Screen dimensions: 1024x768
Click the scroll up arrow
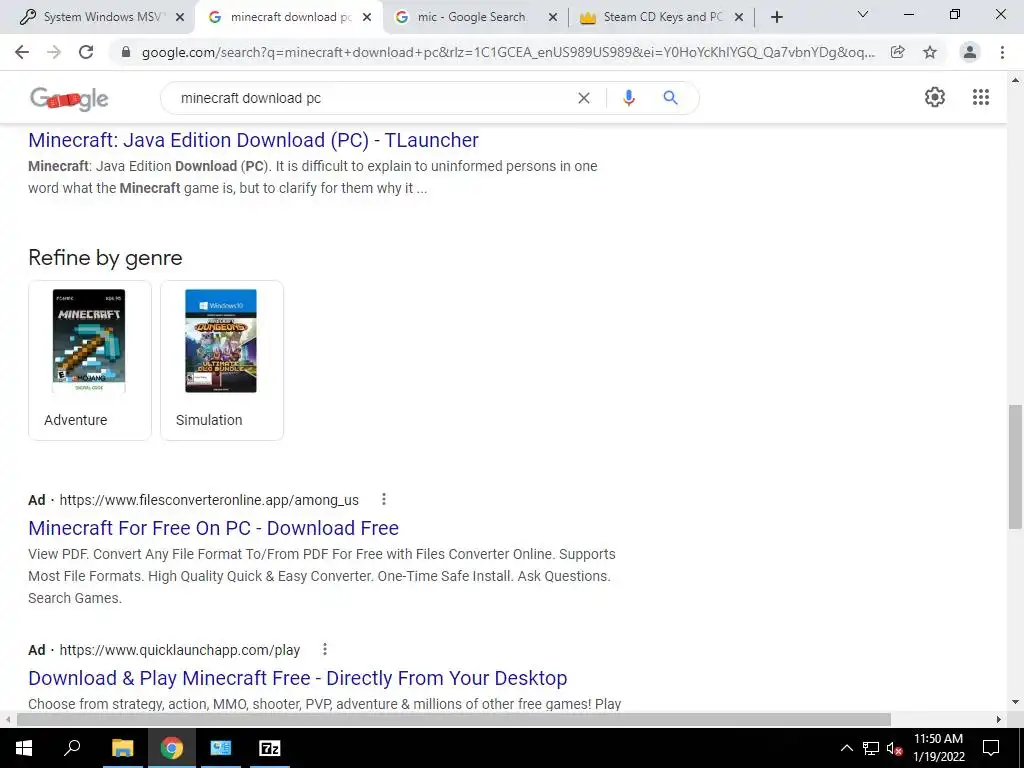click(x=1015, y=80)
